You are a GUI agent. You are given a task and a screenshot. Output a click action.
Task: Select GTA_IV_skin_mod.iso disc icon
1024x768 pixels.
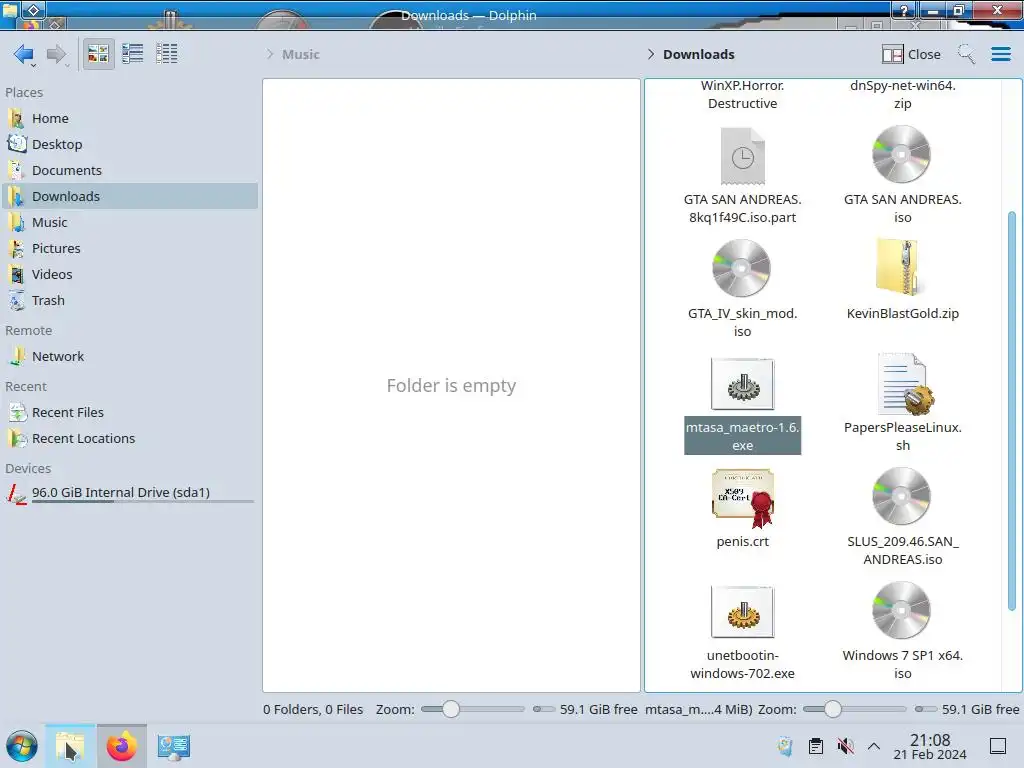741,268
